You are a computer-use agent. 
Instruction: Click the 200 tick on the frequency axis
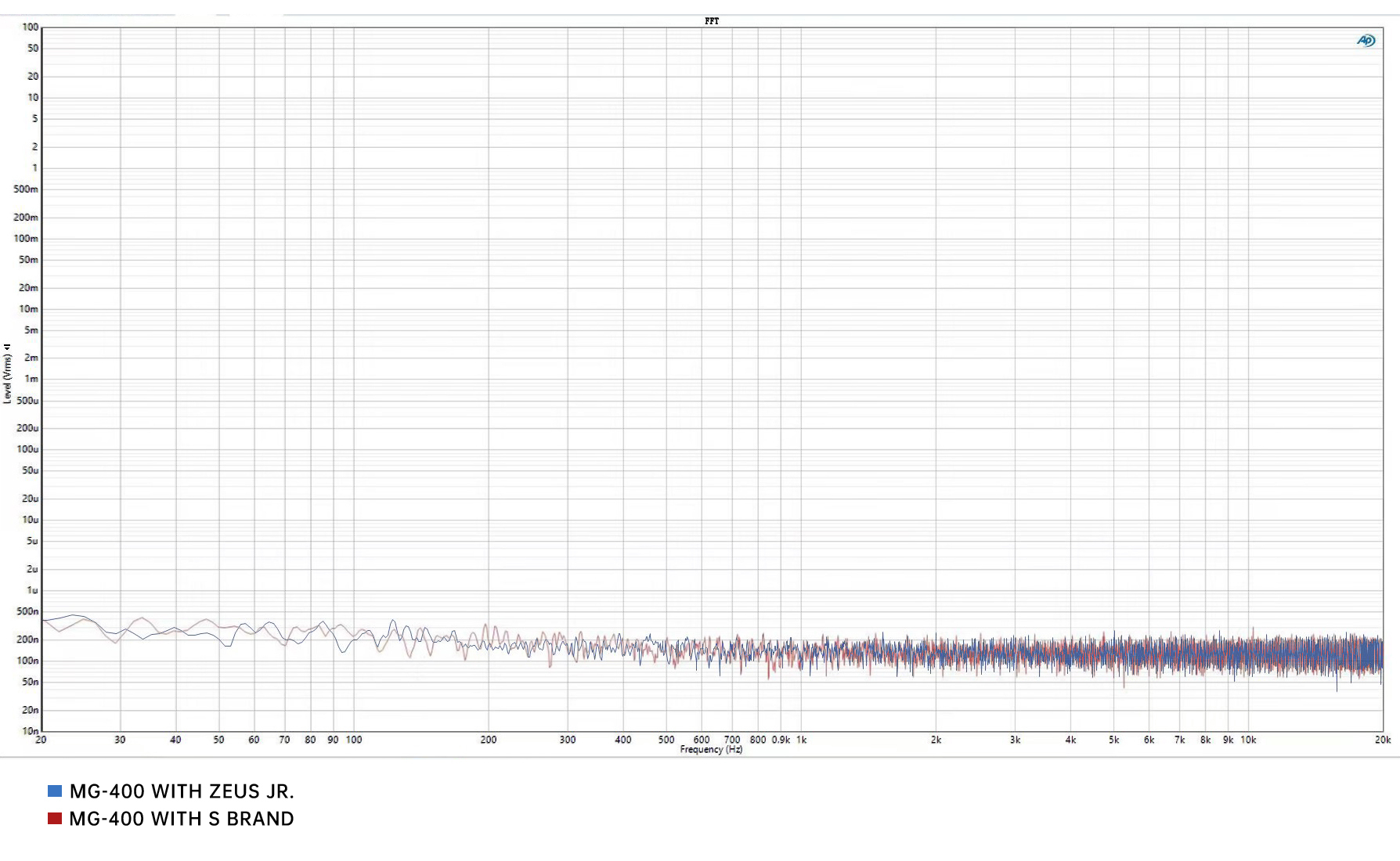click(x=488, y=740)
